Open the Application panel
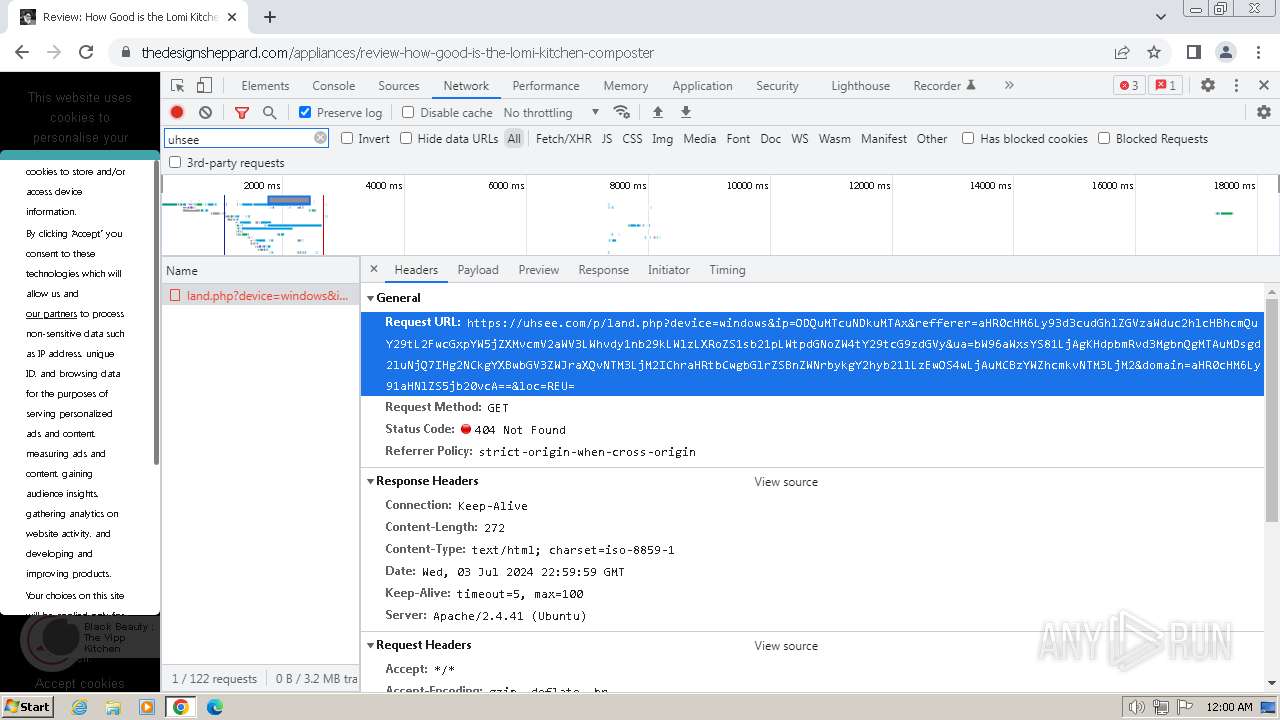 pos(702,86)
